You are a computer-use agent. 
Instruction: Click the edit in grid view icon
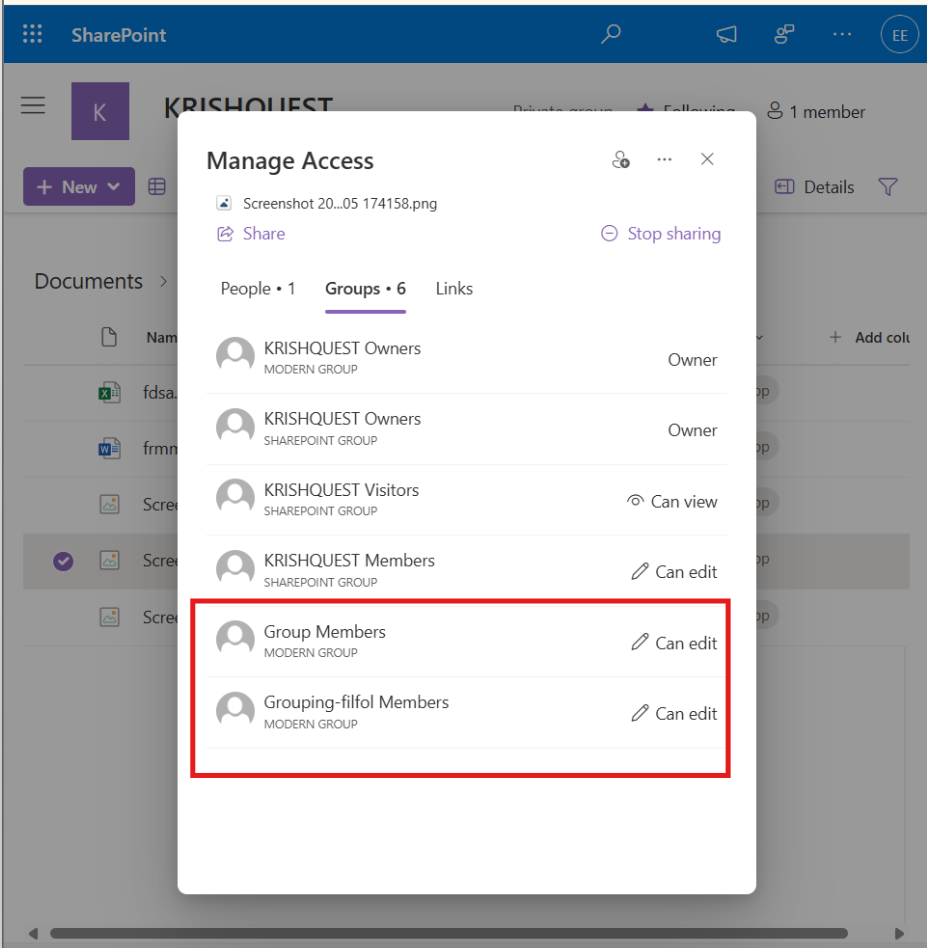[x=157, y=187]
